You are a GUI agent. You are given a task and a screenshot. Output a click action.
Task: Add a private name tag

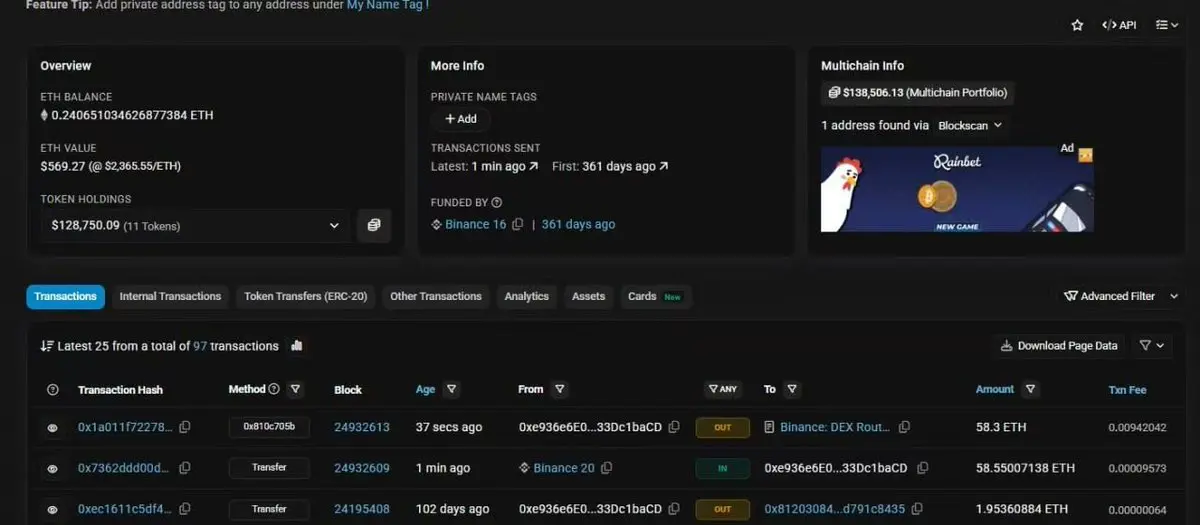click(461, 119)
